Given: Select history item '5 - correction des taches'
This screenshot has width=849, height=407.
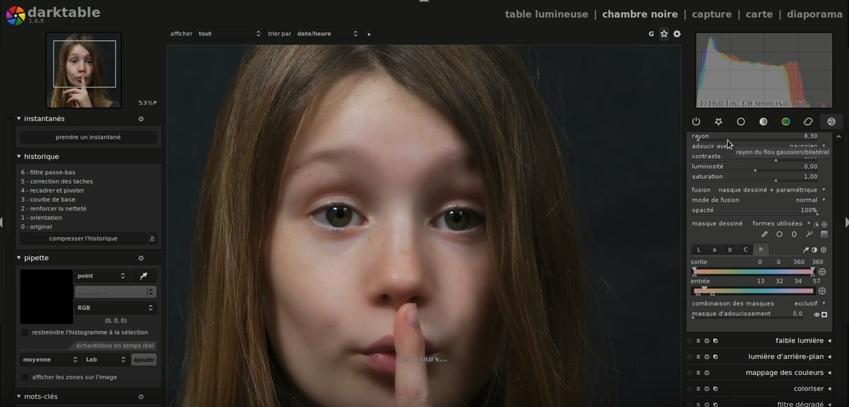Looking at the screenshot, I should pos(57,181).
